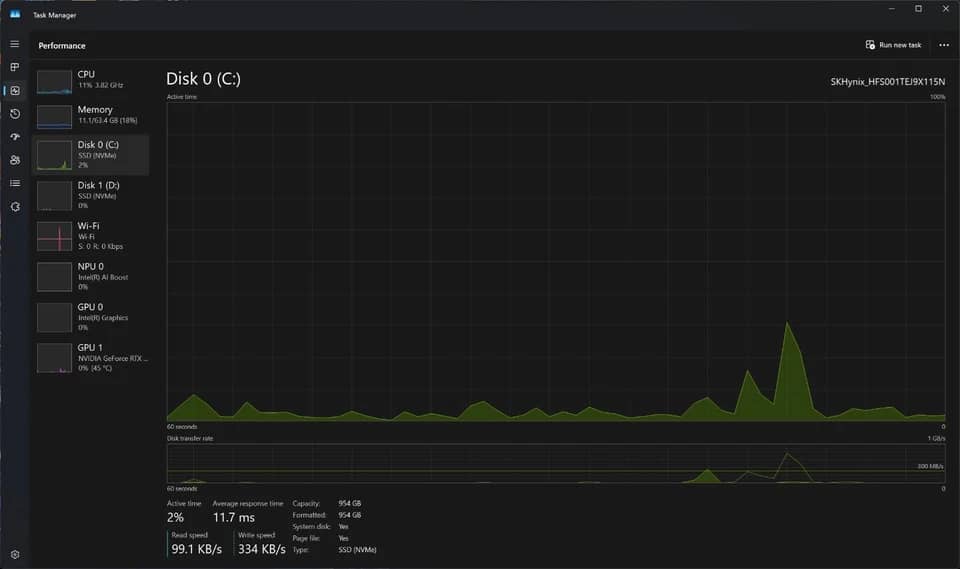
Task: Click the Disk transfer rate graph
Action: tap(556, 464)
